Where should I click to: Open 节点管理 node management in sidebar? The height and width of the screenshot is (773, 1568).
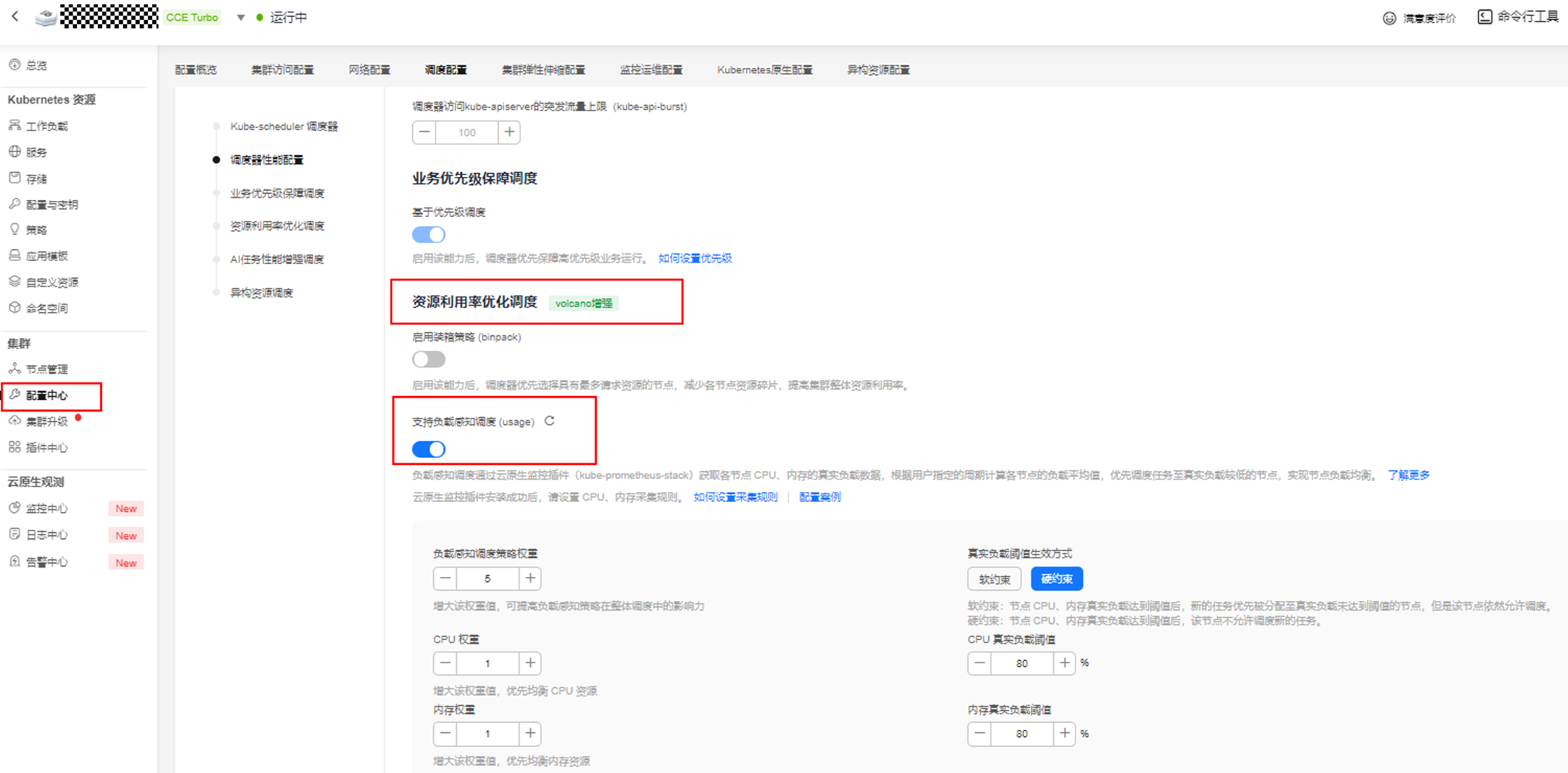coord(39,369)
